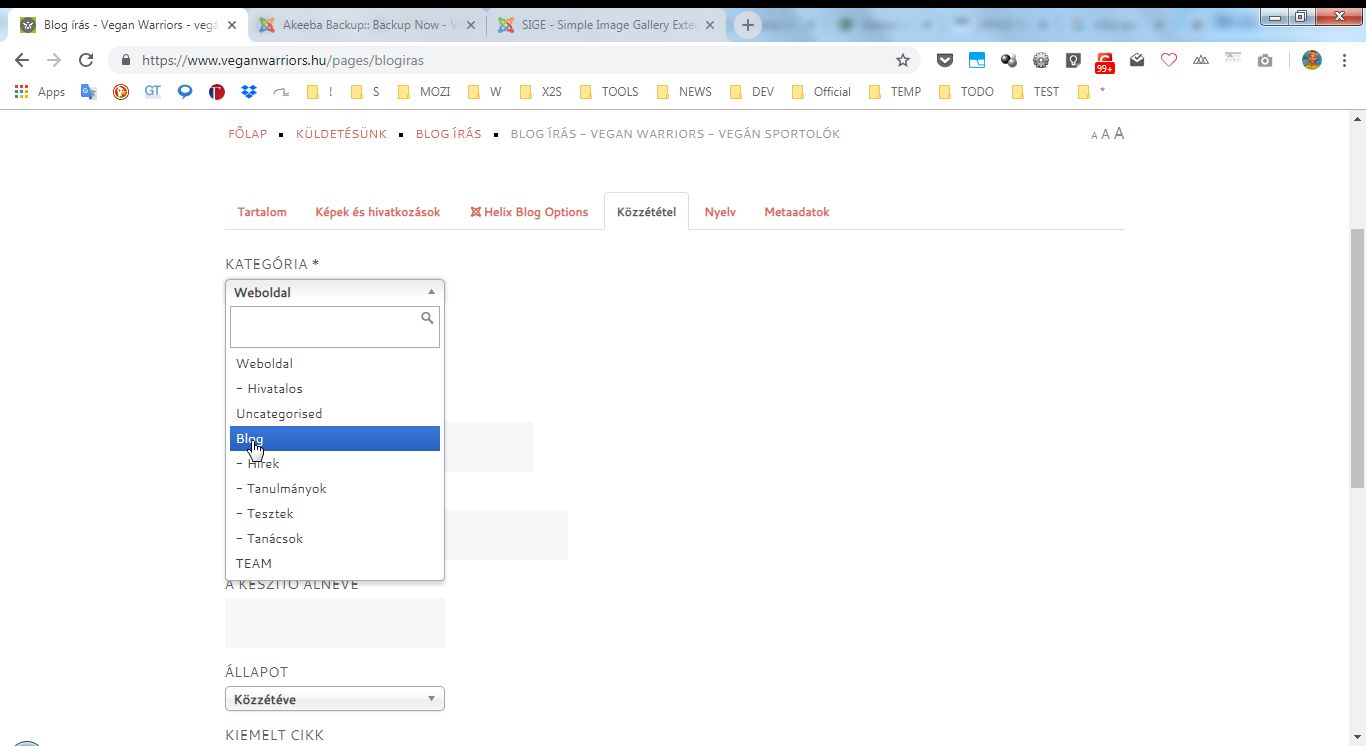Click the pink heart extension icon
The image size is (1366, 746).
(x=1168, y=60)
